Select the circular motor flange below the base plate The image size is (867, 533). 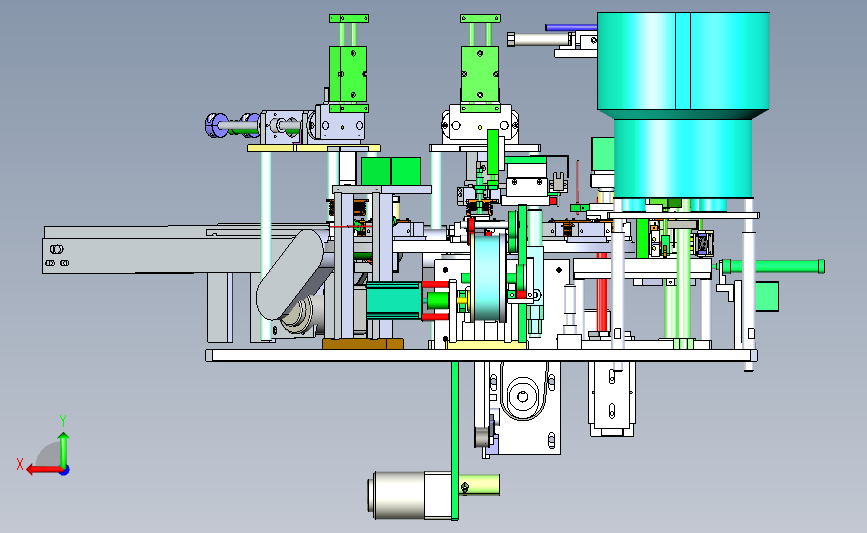pos(523,396)
